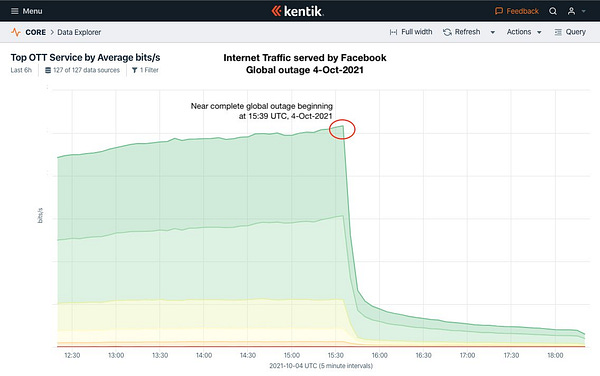
Task: Click the Last 6h time range
Action: pos(21,70)
